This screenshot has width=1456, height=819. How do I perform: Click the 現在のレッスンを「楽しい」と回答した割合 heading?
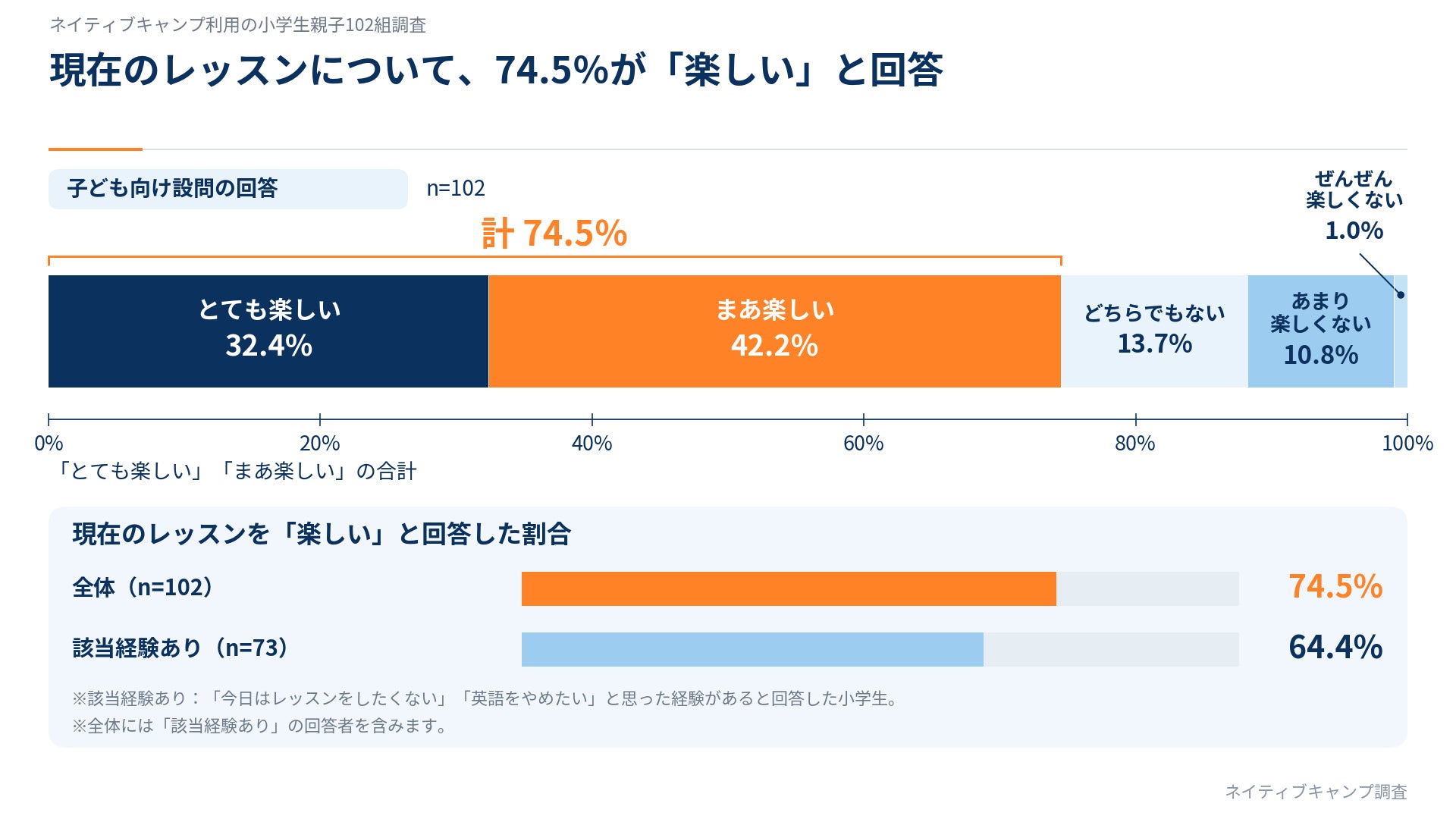[322, 534]
